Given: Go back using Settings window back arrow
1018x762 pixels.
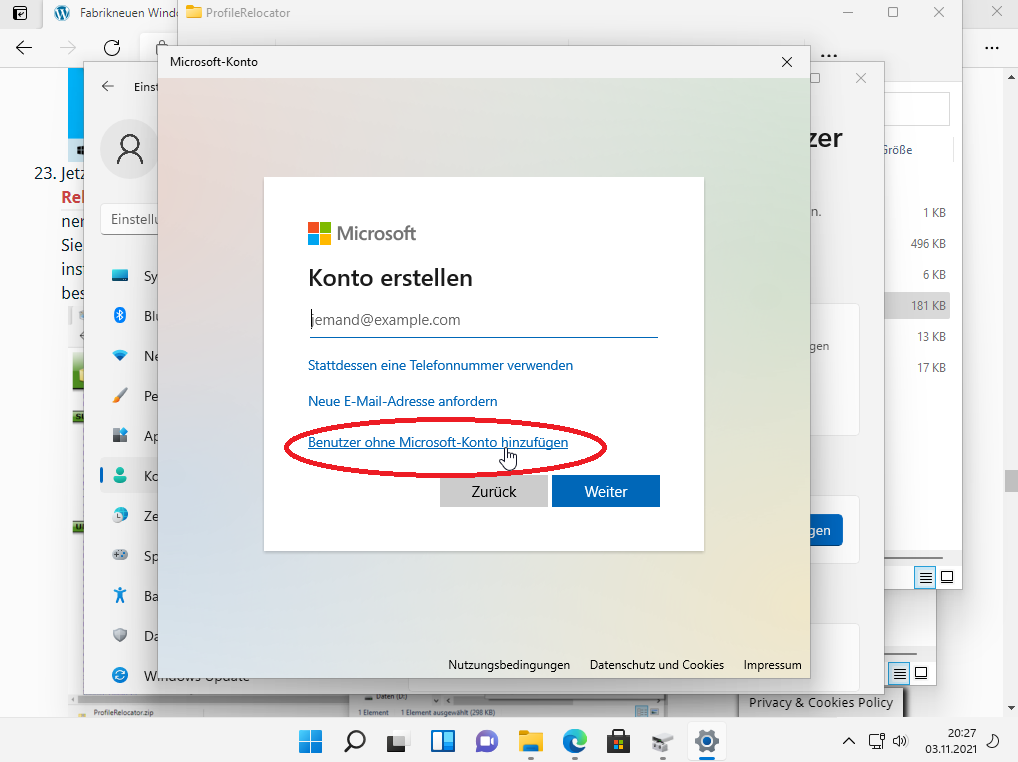Looking at the screenshot, I should (108, 86).
